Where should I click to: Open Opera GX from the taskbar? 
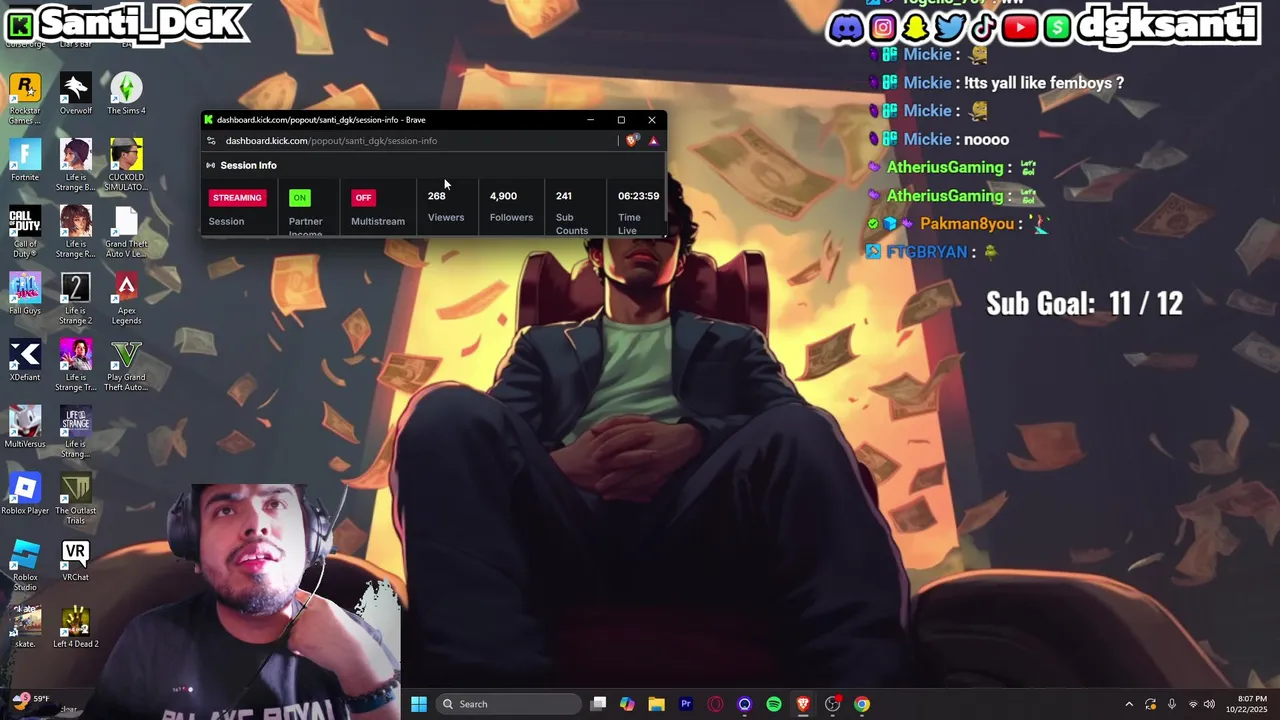pos(715,704)
